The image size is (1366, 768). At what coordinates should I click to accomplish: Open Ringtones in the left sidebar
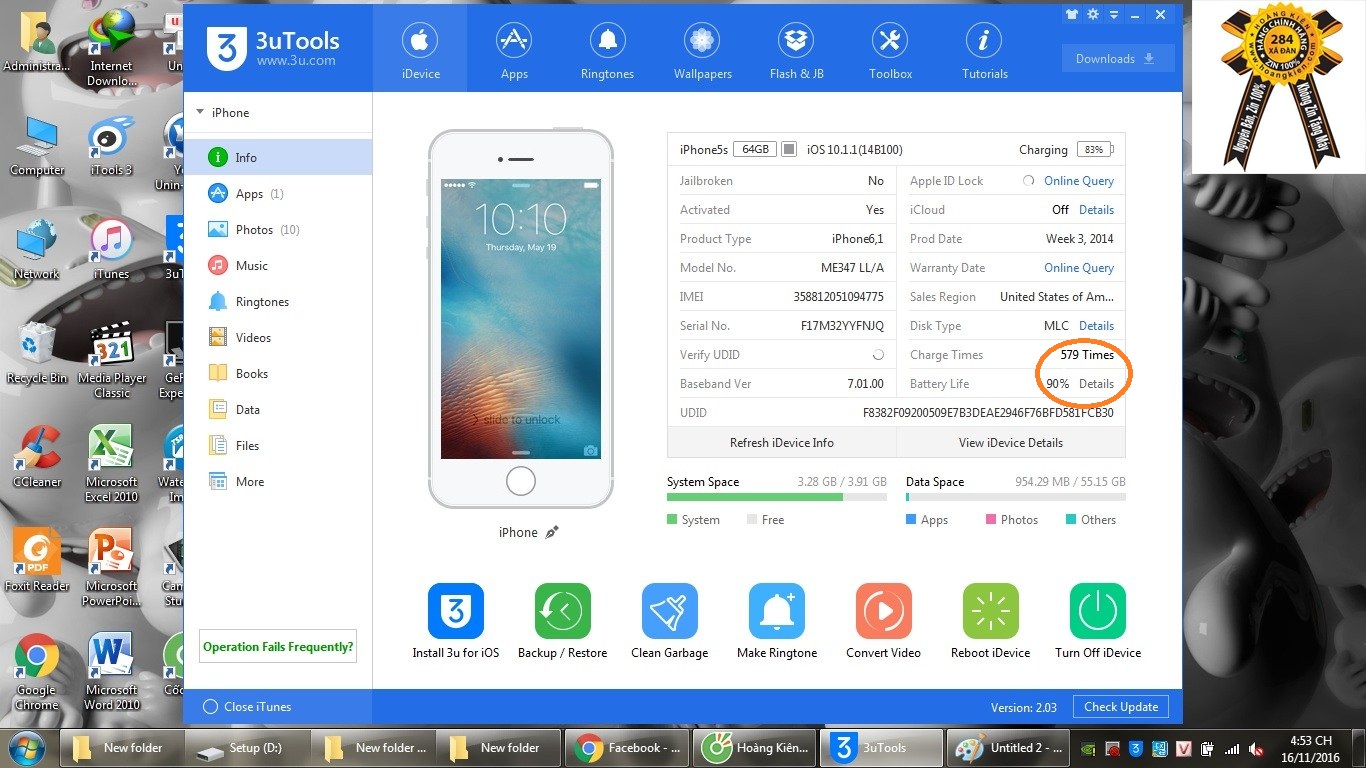click(278, 302)
